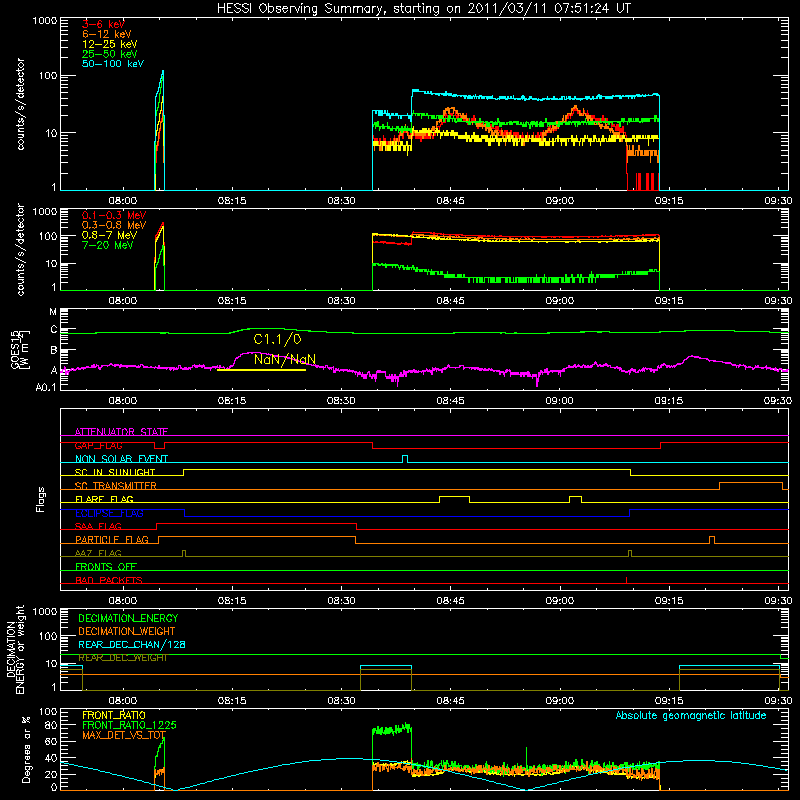The image size is (800, 800).
Task: Select the 50-100 keV legend label
Action: (x=113, y=64)
